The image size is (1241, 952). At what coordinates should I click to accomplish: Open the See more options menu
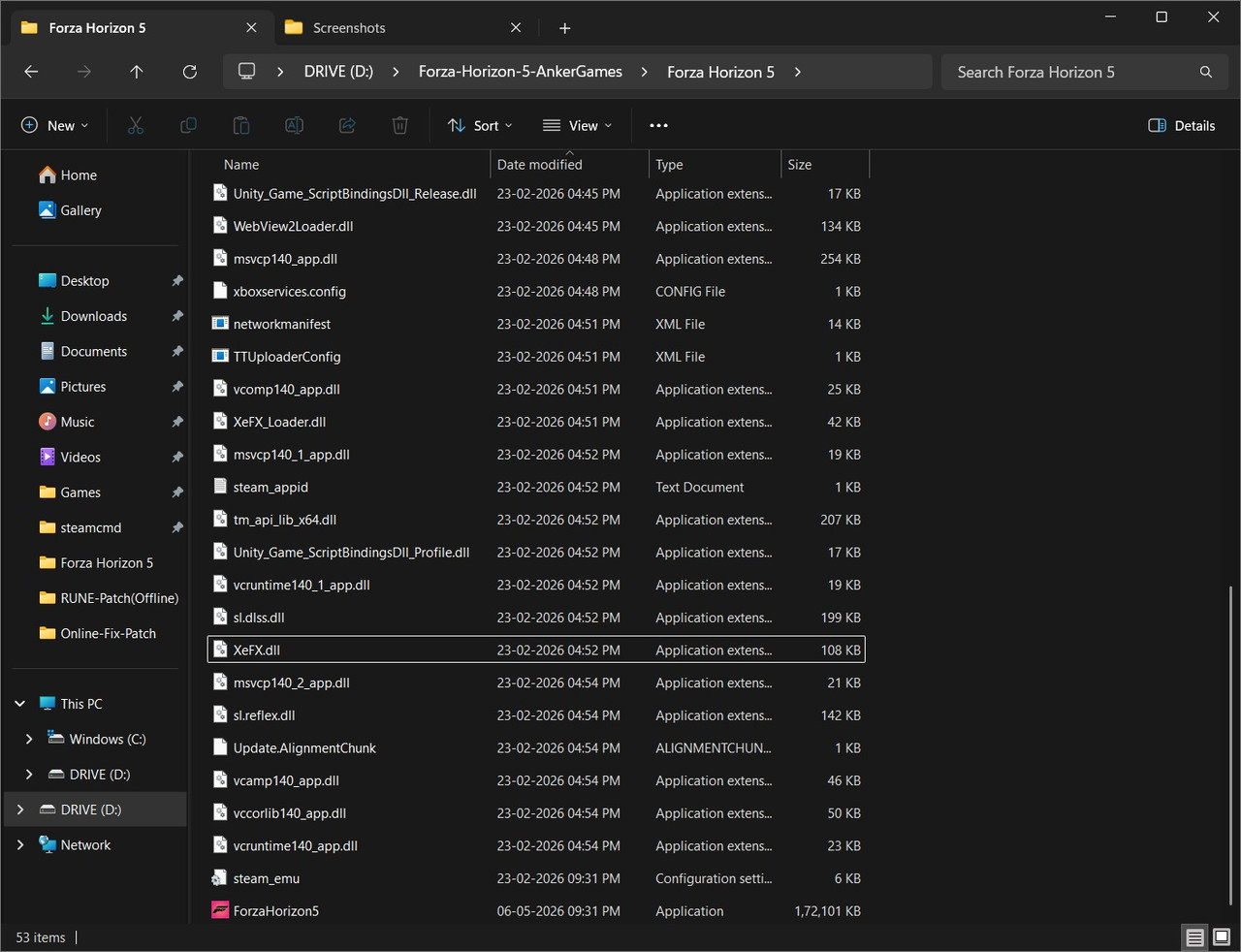[658, 125]
